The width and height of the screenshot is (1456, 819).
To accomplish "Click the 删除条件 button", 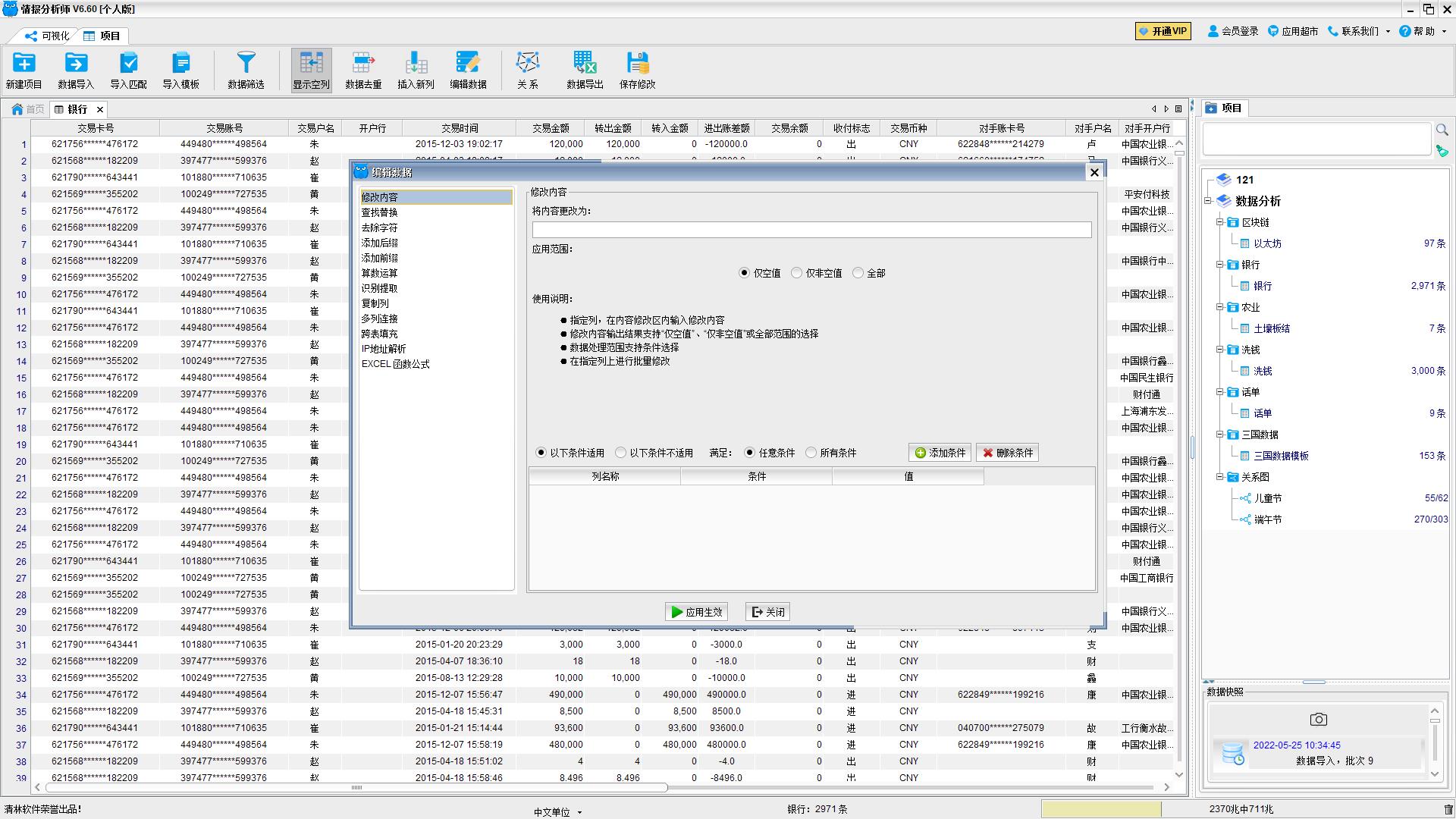I will click(x=1007, y=453).
